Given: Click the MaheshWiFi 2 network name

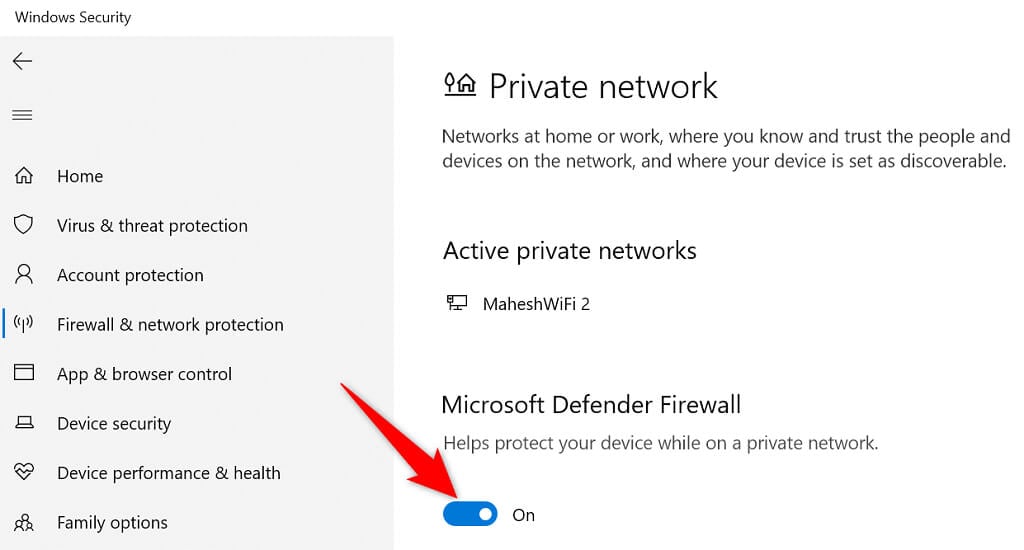Looking at the screenshot, I should tap(536, 303).
